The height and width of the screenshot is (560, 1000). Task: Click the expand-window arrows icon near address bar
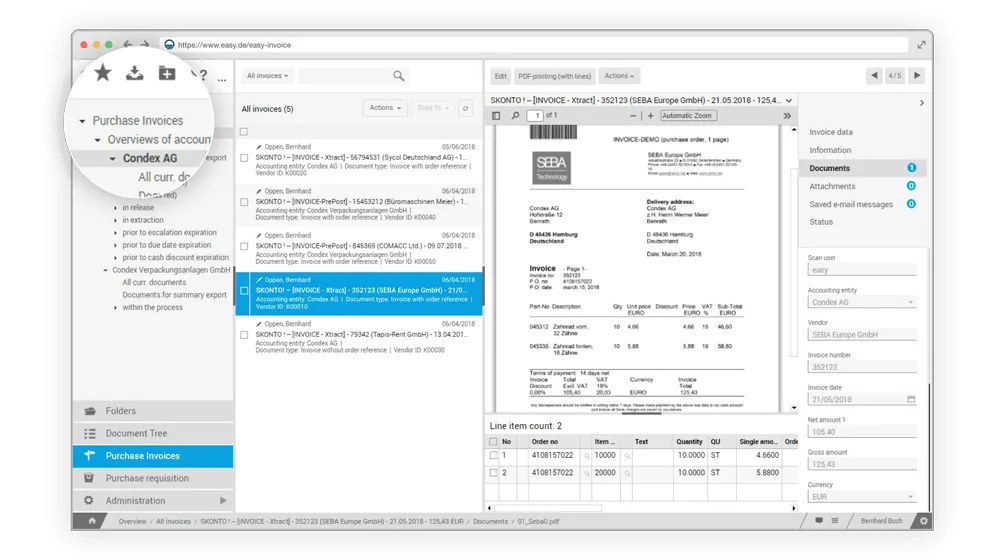(x=922, y=45)
